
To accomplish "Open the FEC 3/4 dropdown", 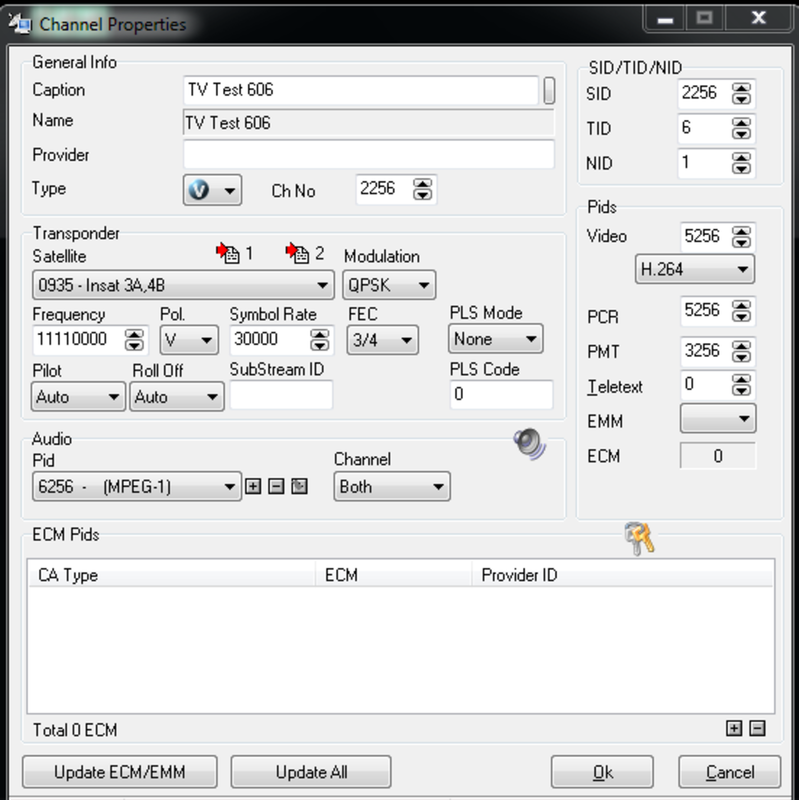I will tap(383, 340).
